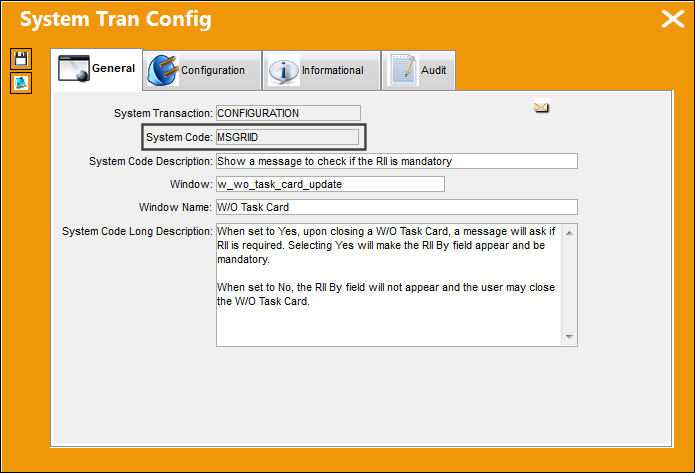Open the Audit tab
Viewport: 695px width, 473px height.
click(418, 70)
